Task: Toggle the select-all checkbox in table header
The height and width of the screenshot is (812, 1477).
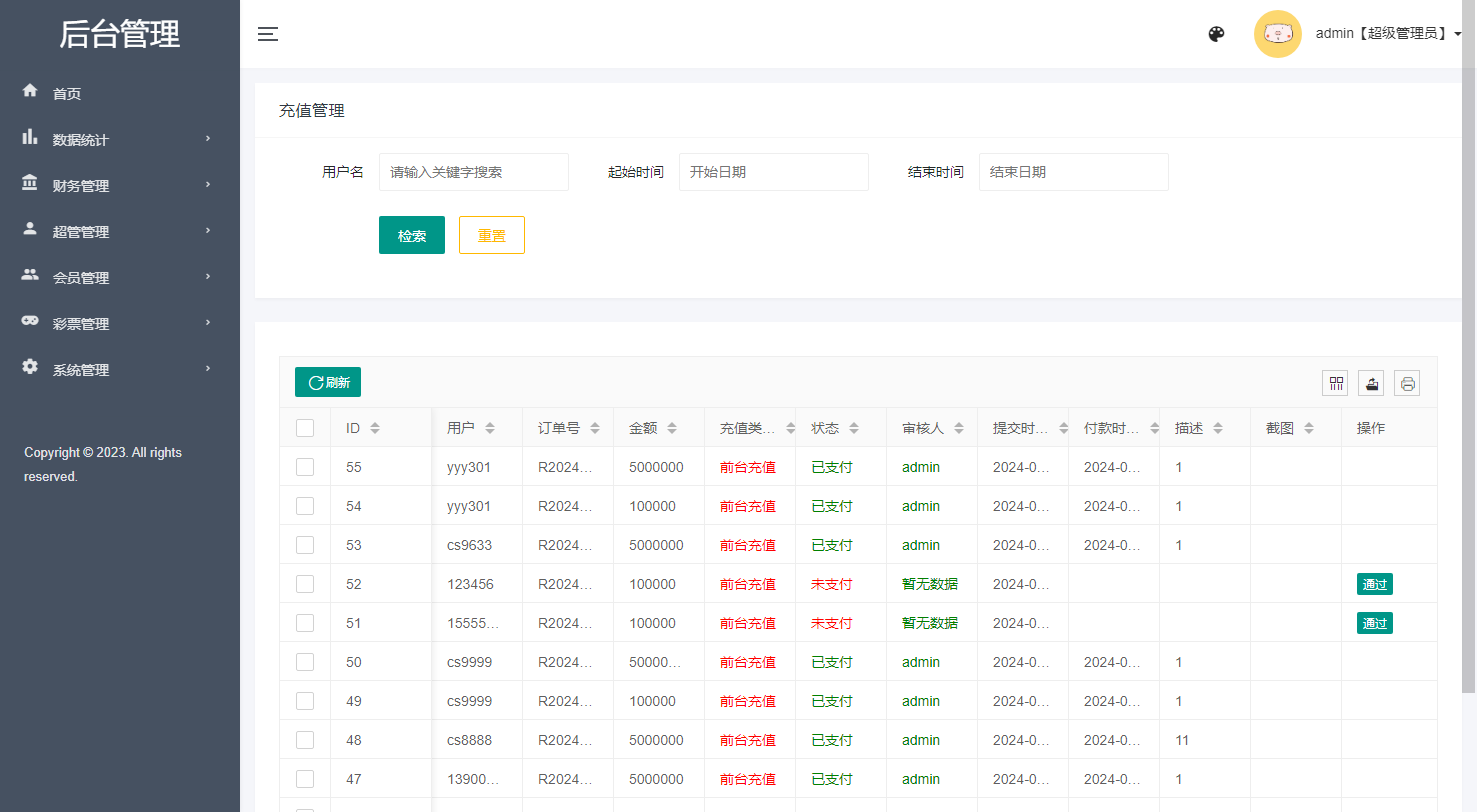Action: 305,428
